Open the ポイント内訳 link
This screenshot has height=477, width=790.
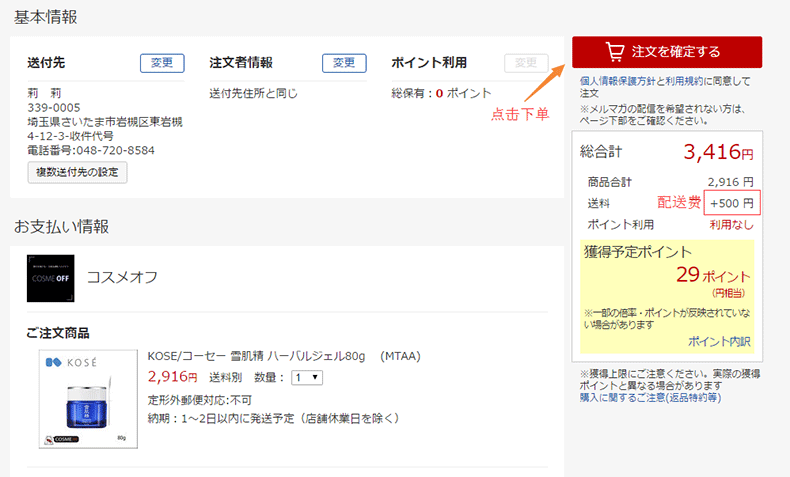[718, 341]
